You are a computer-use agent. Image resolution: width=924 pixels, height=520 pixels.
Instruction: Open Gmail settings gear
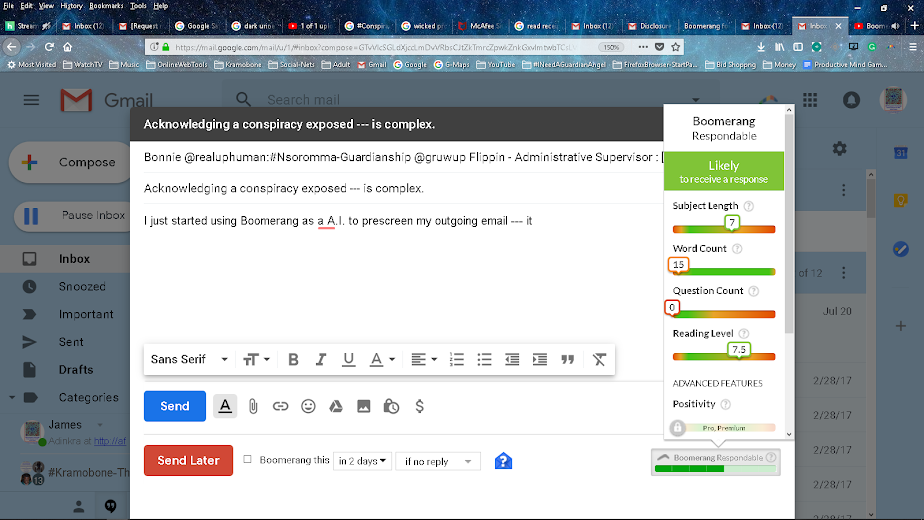[x=839, y=149]
